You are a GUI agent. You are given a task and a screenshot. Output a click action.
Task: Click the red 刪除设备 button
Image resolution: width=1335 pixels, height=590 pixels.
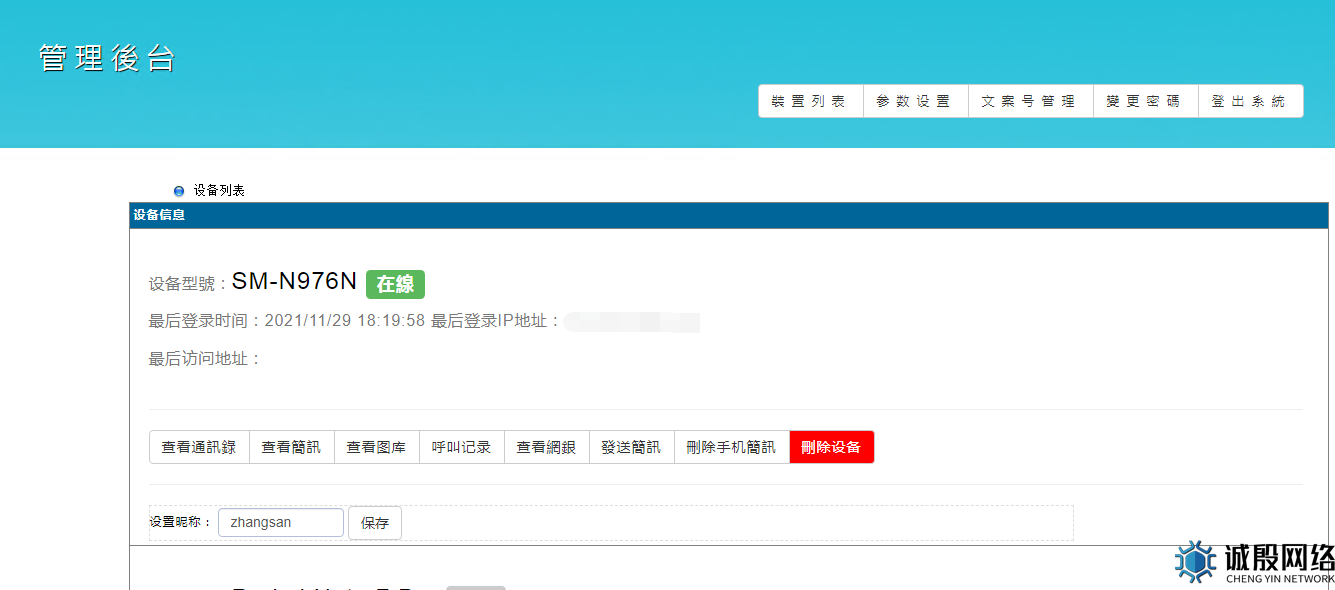click(831, 447)
